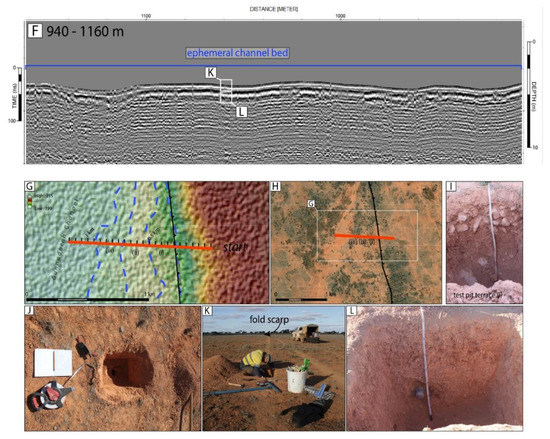The image size is (550, 439).
Task: Open the hole photo panel J
Action: pyautogui.click(x=113, y=369)
